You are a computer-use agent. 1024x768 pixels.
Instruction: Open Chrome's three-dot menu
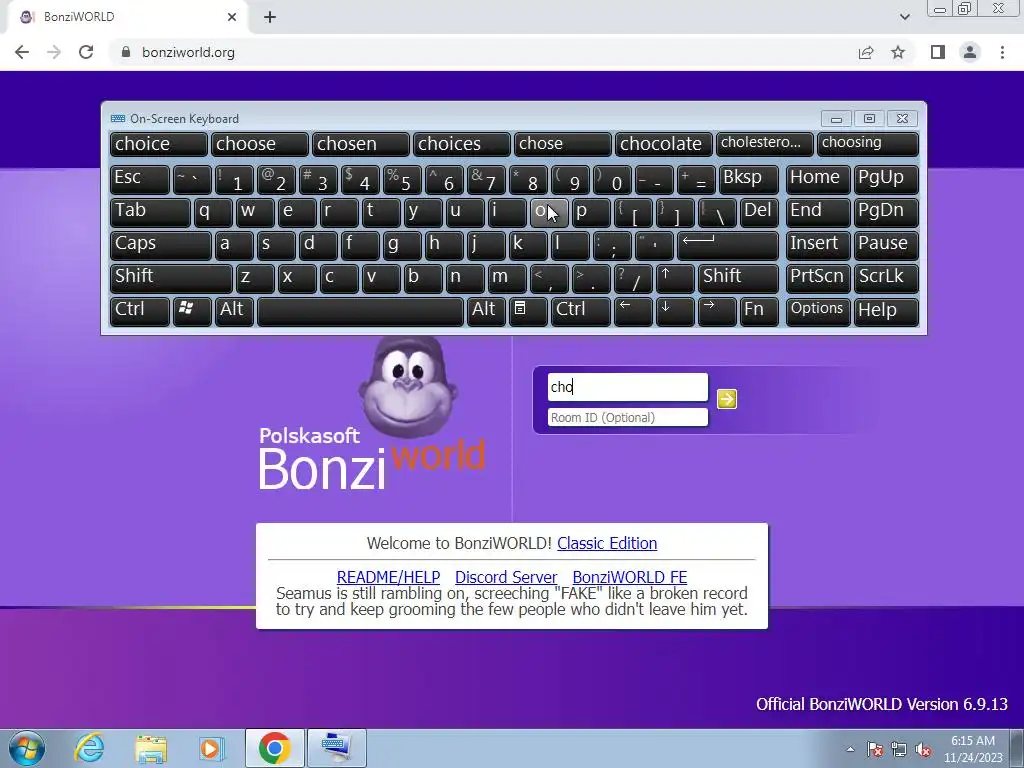pyautogui.click(x=1002, y=52)
